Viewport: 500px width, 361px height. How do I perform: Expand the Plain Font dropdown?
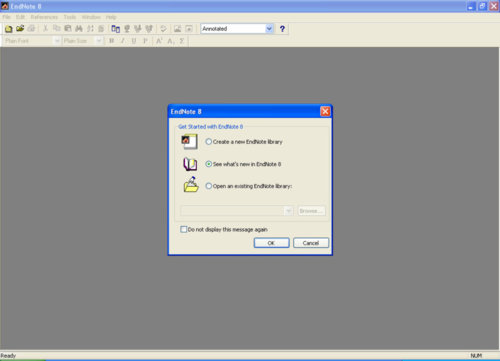pos(57,41)
